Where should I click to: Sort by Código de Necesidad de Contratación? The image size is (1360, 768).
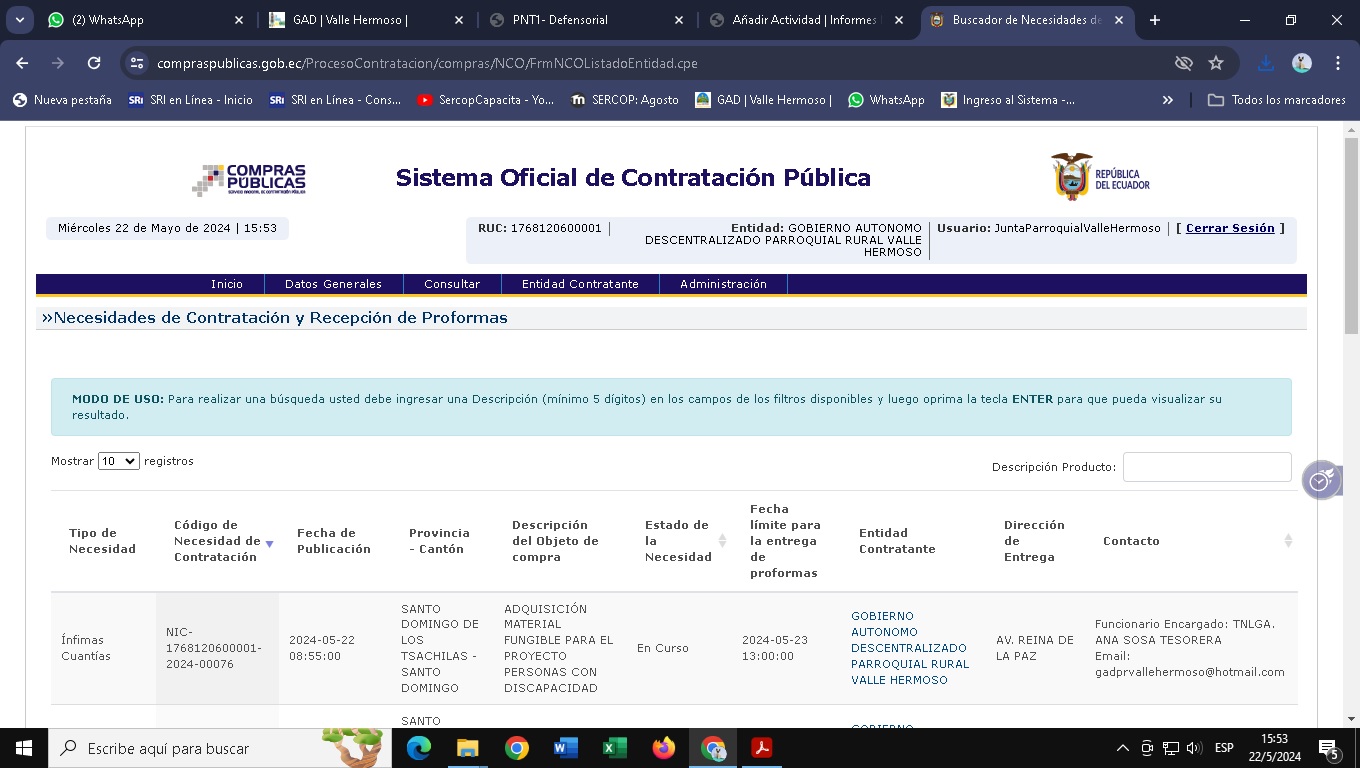click(x=216, y=541)
